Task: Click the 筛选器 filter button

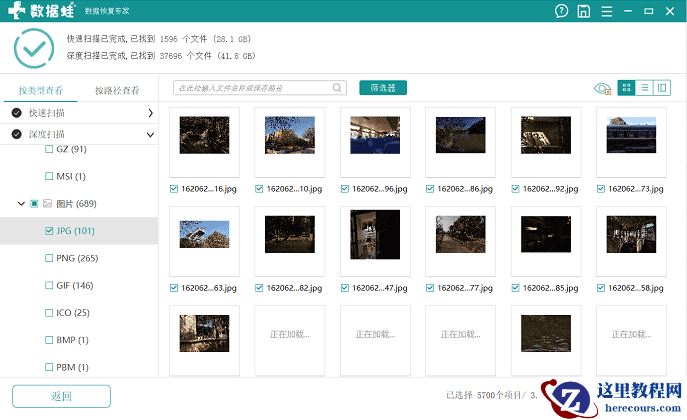Action: (383, 88)
